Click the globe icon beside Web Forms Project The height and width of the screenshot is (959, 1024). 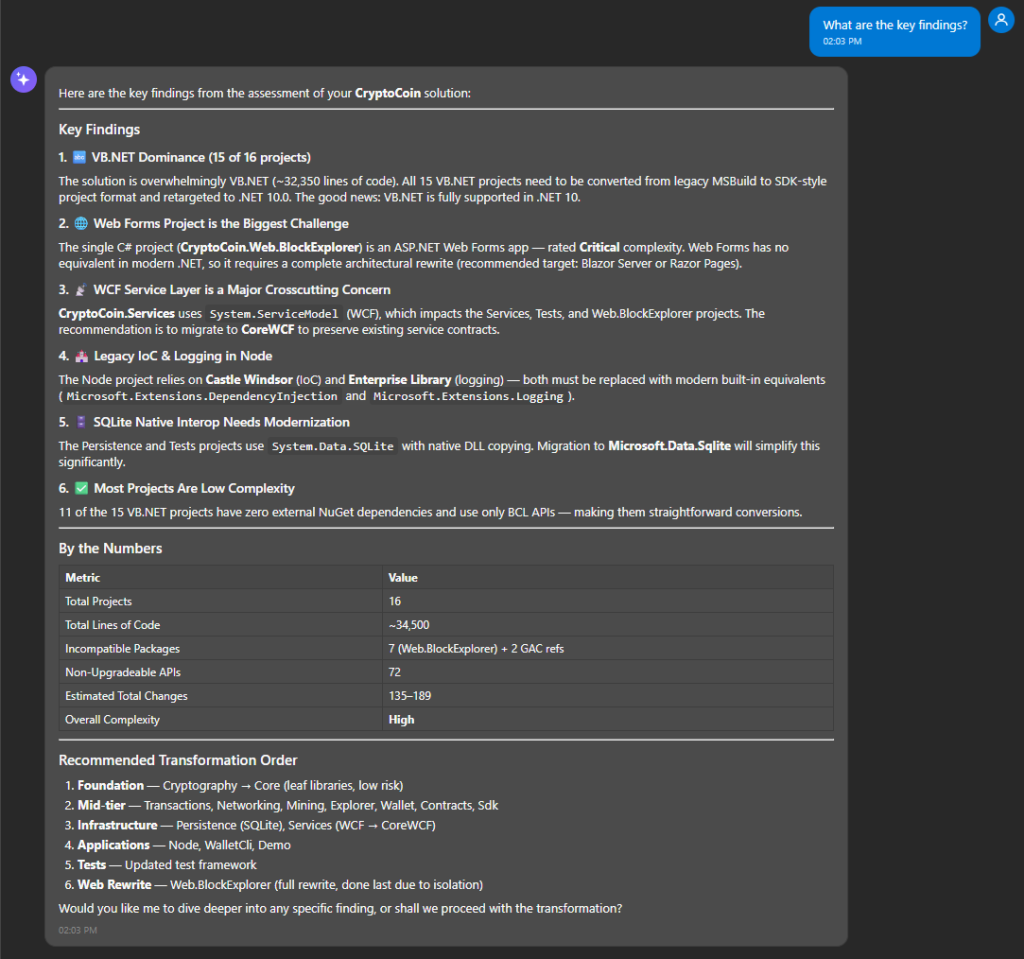tap(81, 223)
